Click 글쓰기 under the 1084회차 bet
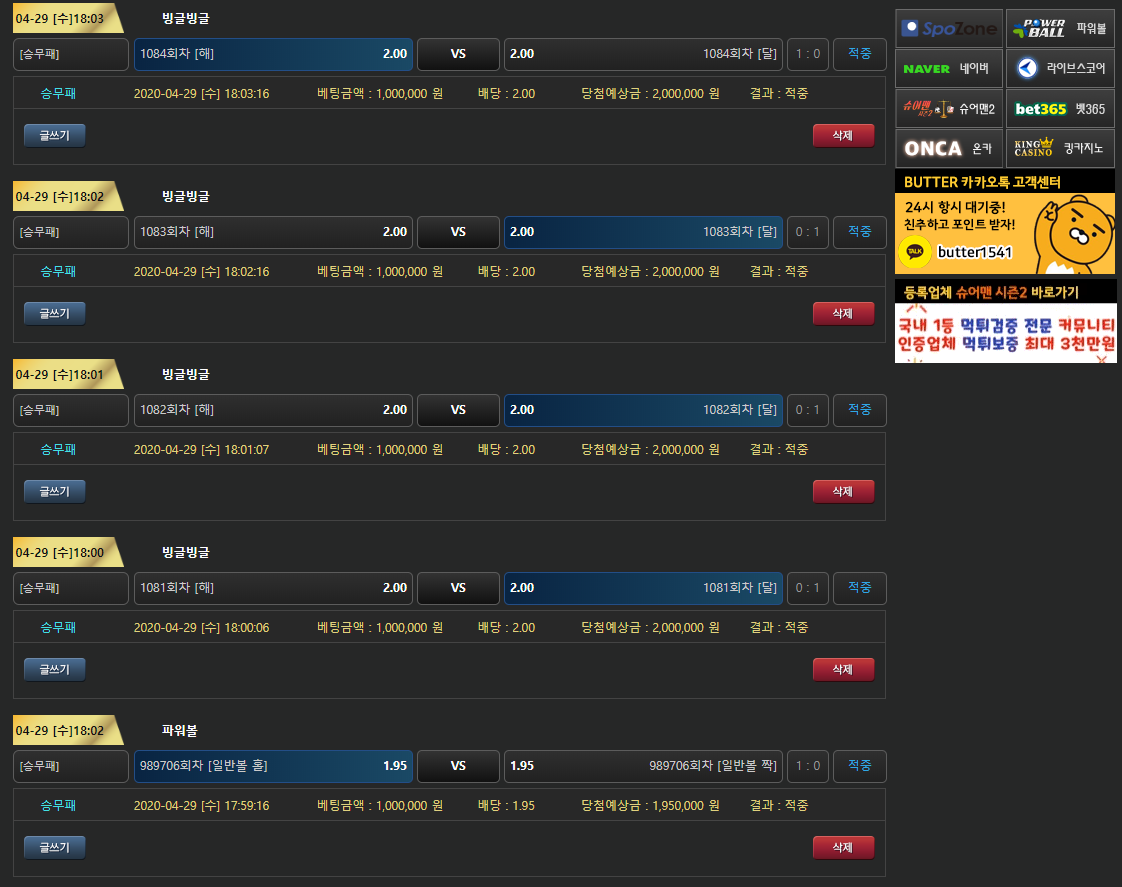 (55, 136)
